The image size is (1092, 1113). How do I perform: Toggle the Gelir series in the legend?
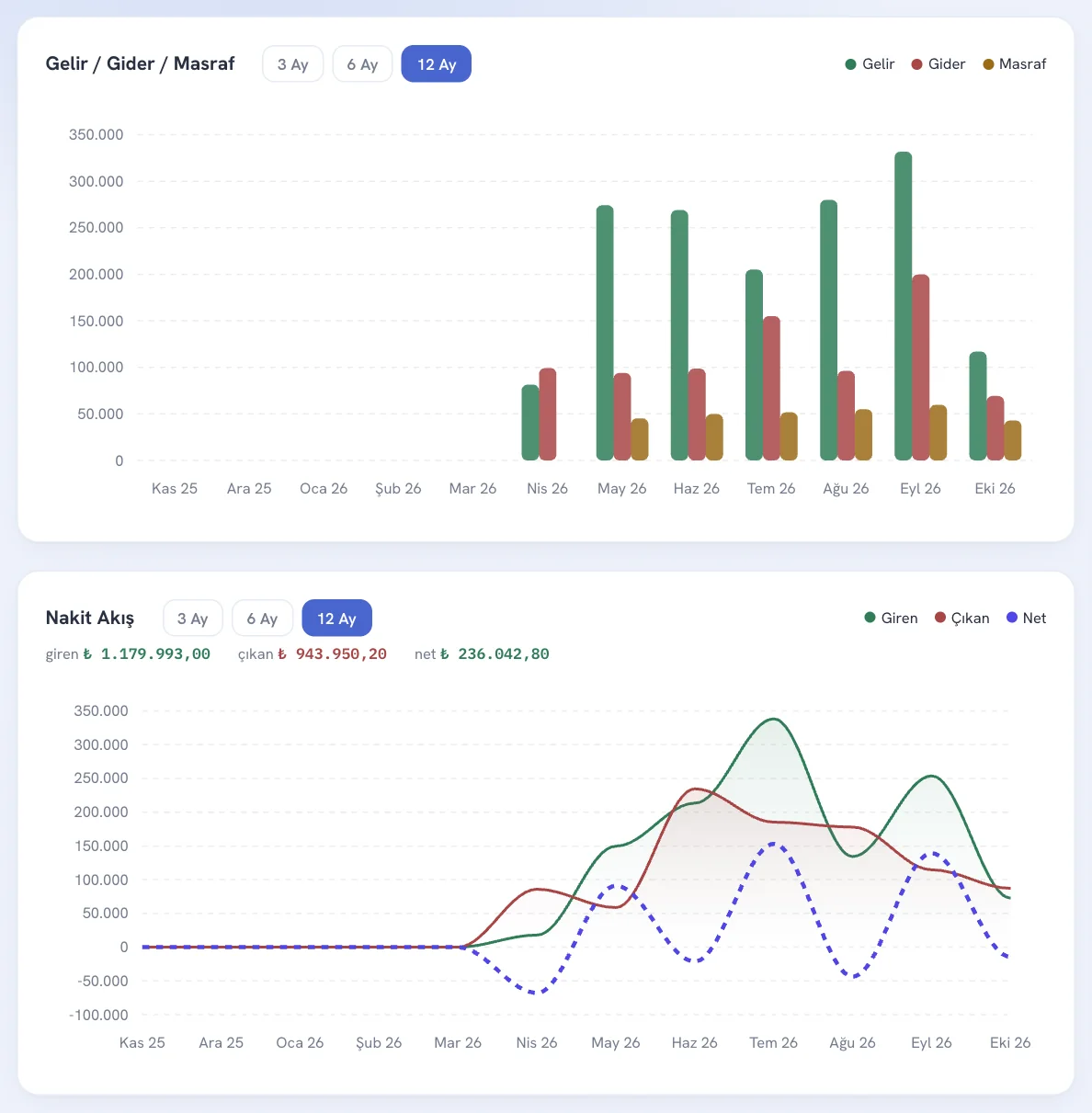point(870,64)
